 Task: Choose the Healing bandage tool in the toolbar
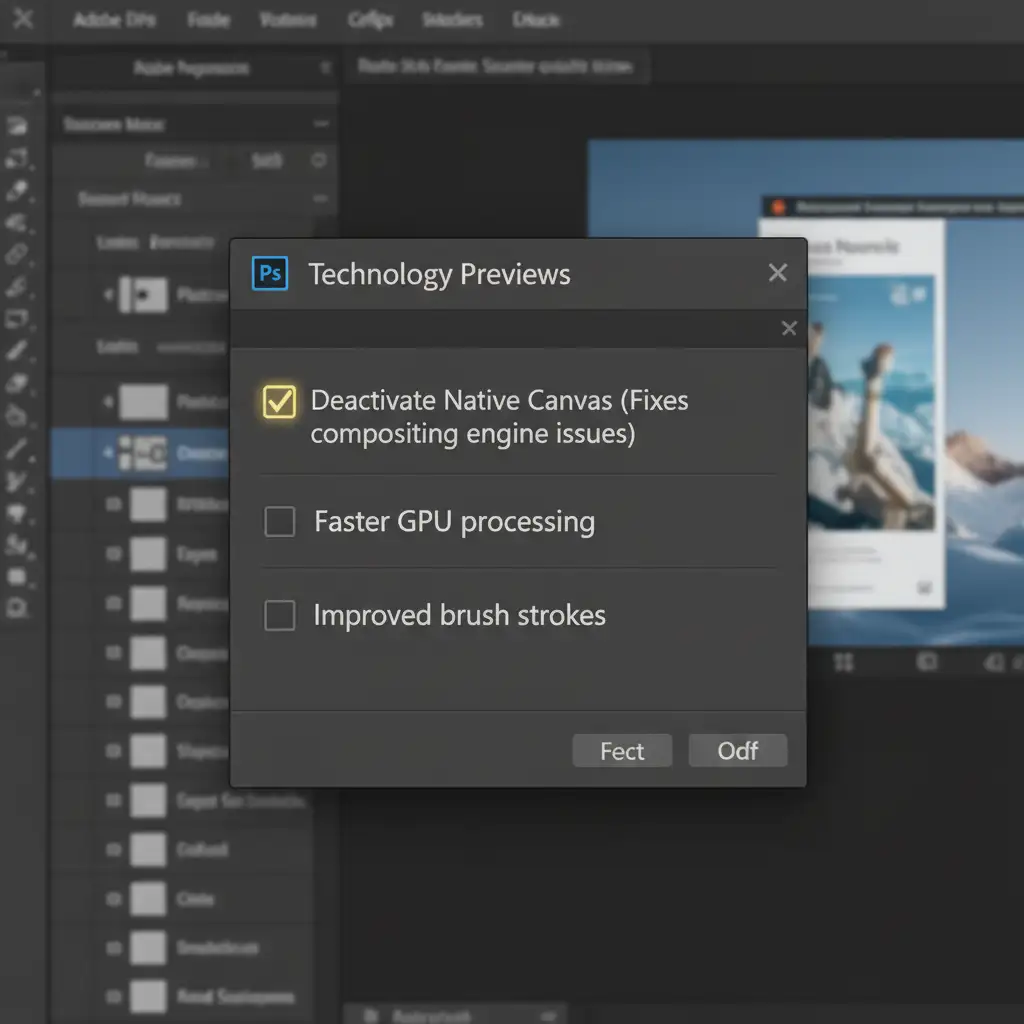coord(17,255)
